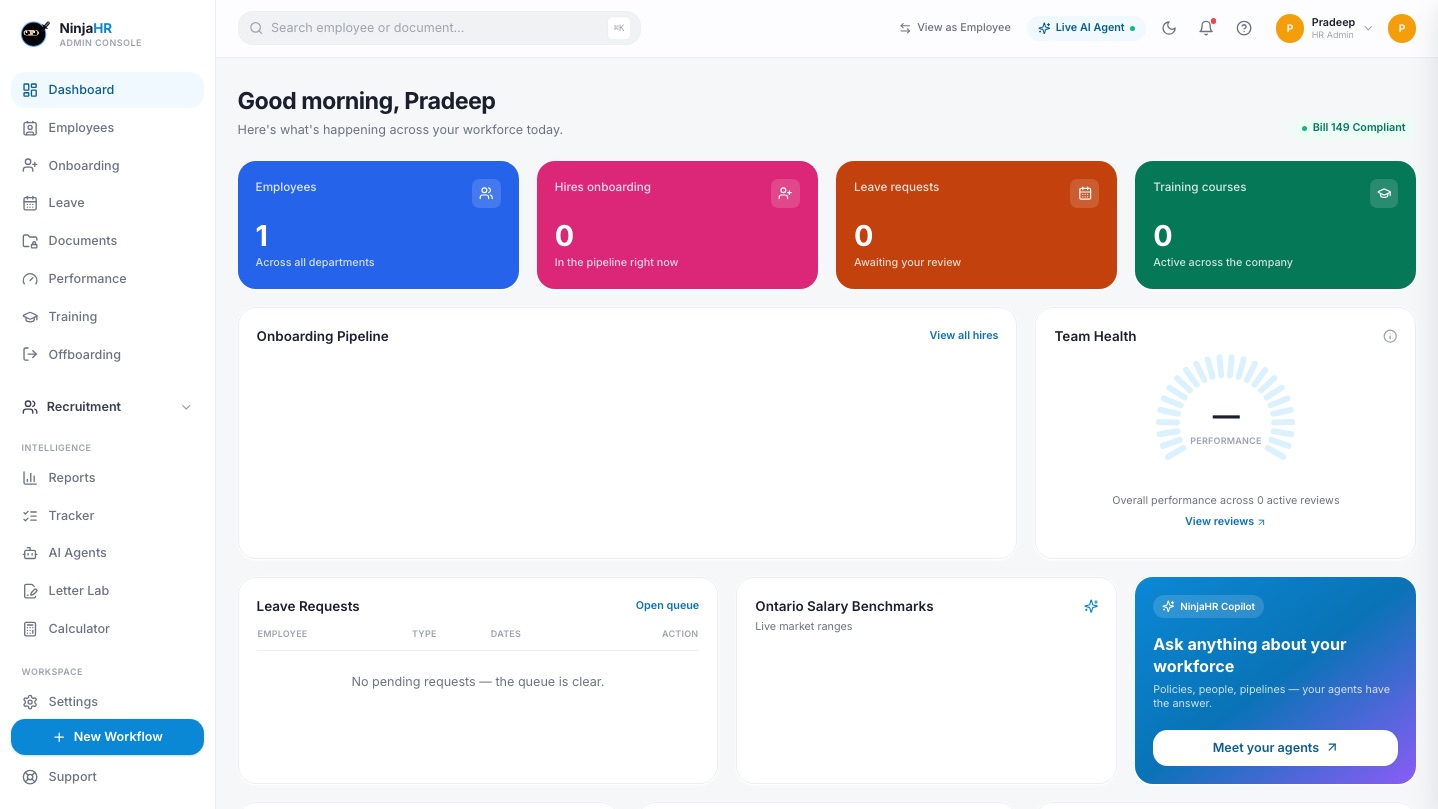1438x809 pixels.
Task: Open the notifications bell
Action: click(x=1206, y=28)
